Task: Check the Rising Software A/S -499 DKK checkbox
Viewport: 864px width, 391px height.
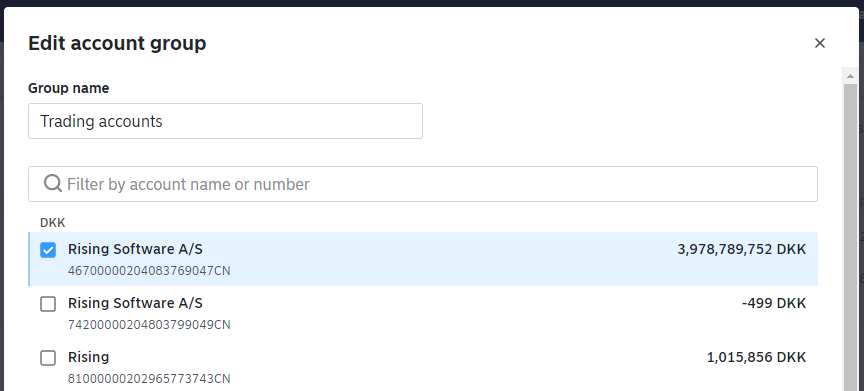Action: click(48, 304)
